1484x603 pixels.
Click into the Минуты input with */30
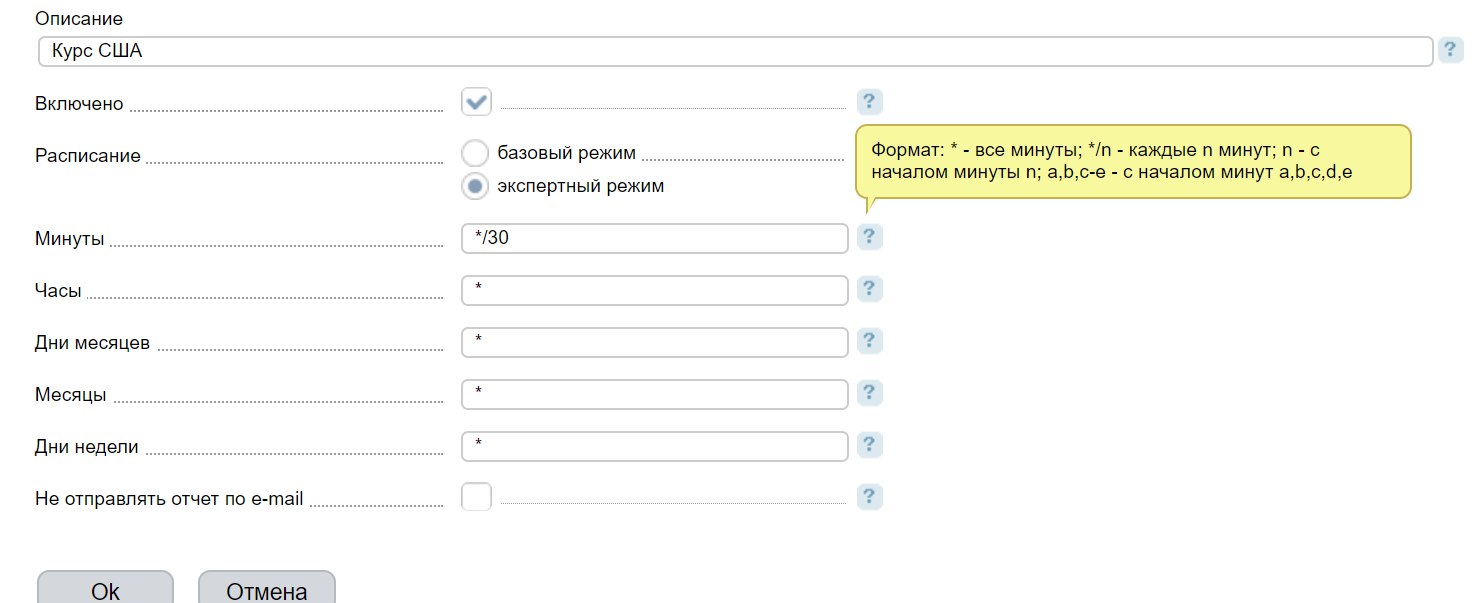click(x=655, y=238)
